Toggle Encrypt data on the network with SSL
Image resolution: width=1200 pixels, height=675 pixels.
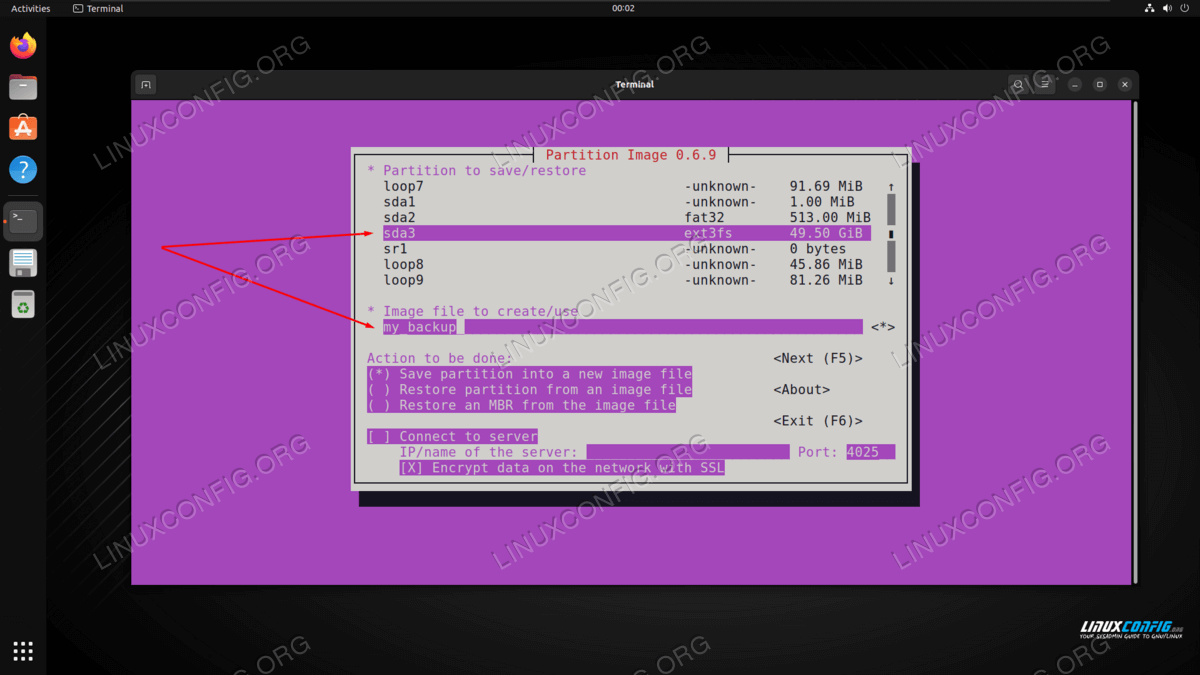point(561,468)
